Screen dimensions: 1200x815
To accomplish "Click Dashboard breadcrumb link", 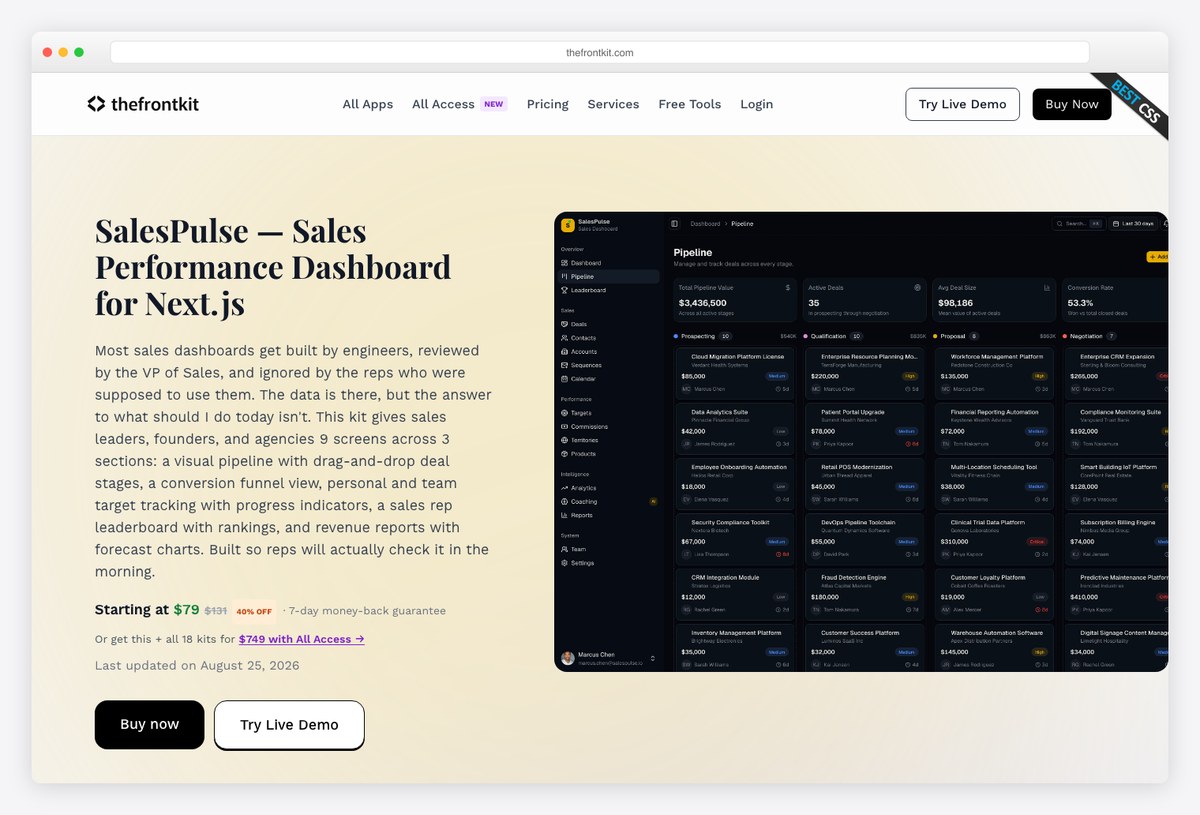I will [x=705, y=224].
